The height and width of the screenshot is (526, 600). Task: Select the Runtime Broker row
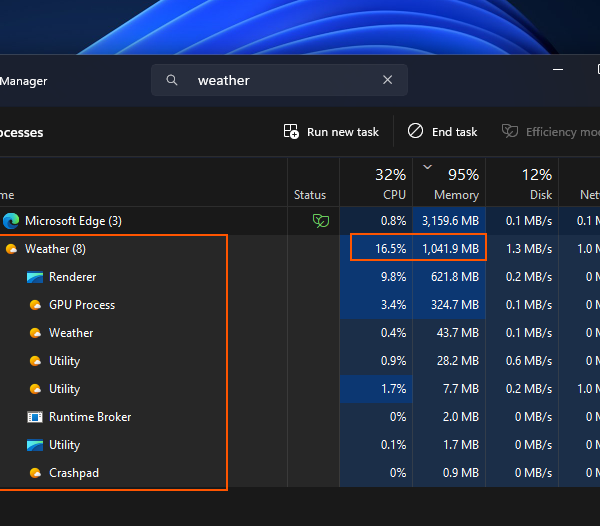coord(300,417)
